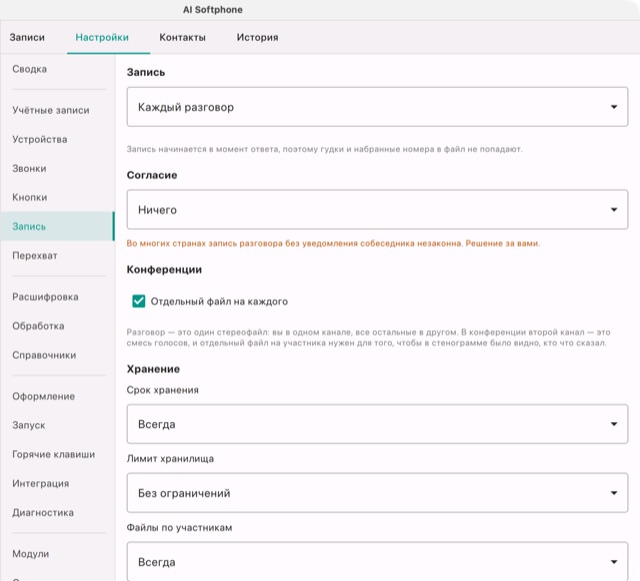Click the Согласие section heading

[x=152, y=175]
